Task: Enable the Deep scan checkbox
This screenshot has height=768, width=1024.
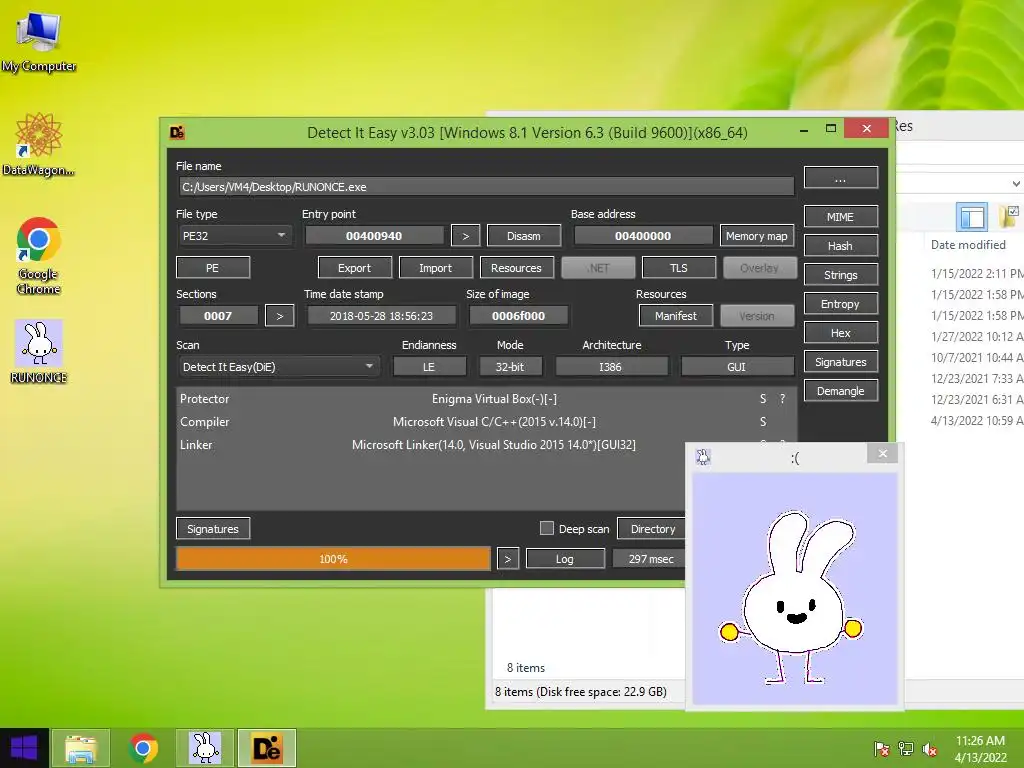Action: click(x=547, y=528)
